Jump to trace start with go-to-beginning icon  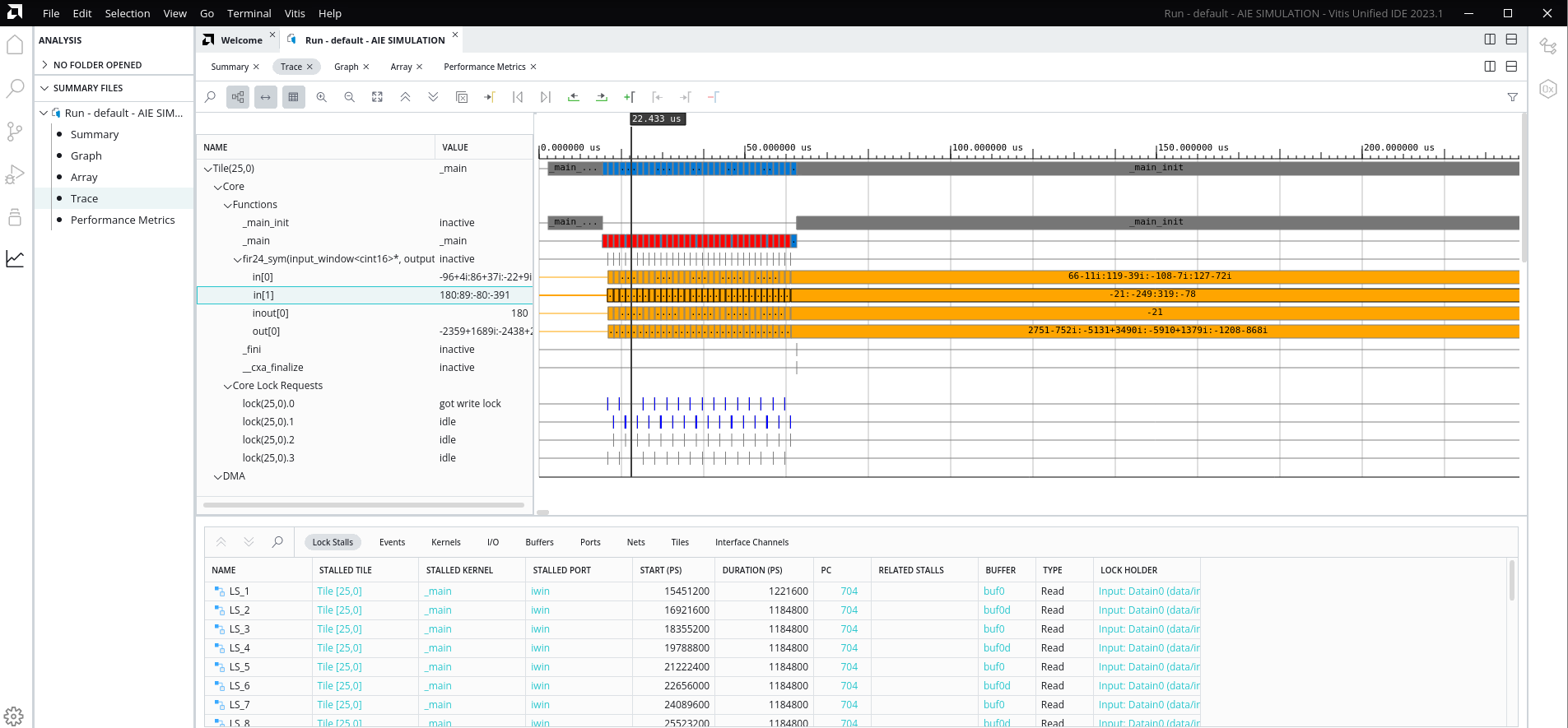click(518, 97)
